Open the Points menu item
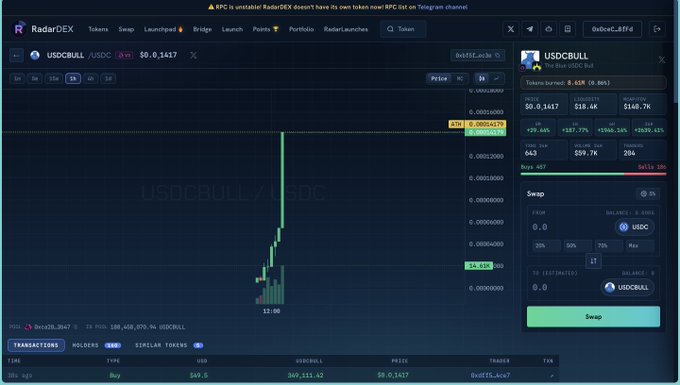The image size is (680, 385). (x=265, y=29)
